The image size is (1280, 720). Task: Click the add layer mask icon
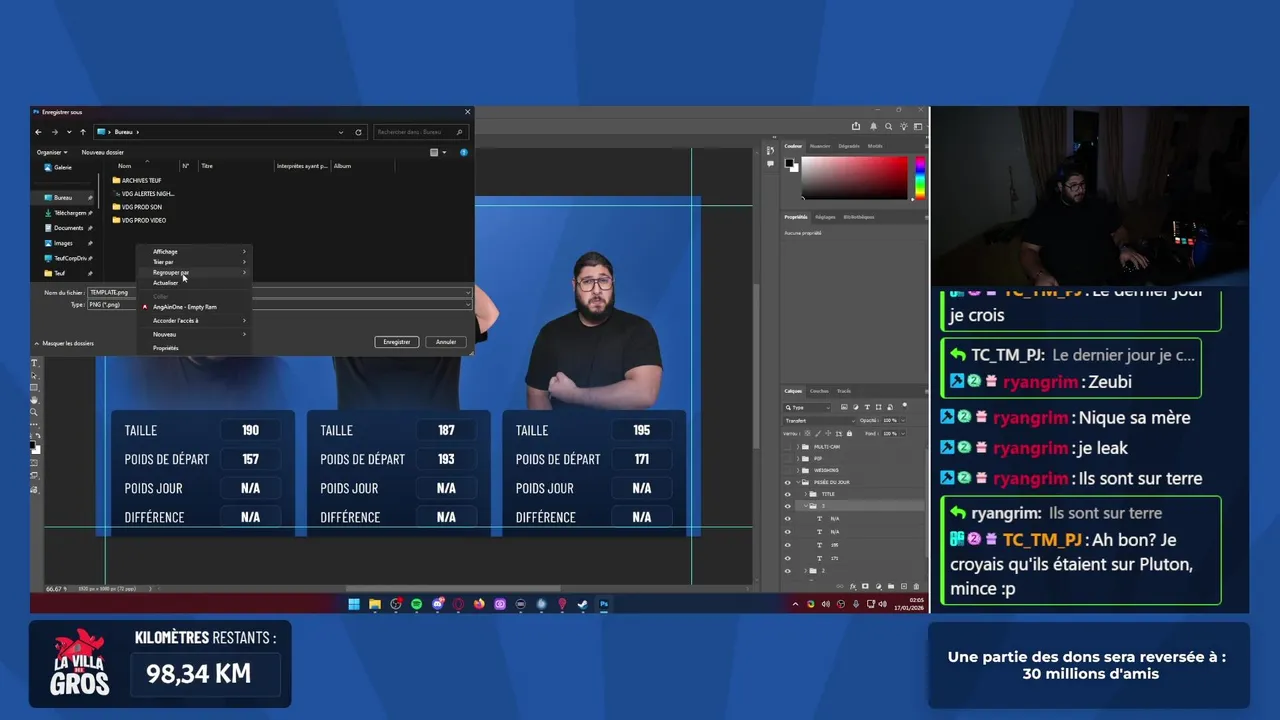click(865, 586)
